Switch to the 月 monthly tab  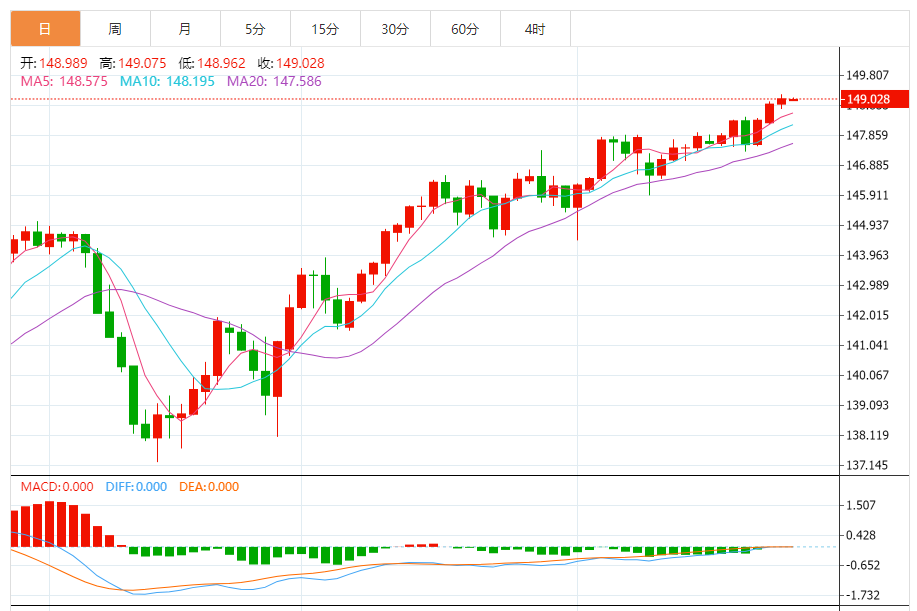(185, 29)
